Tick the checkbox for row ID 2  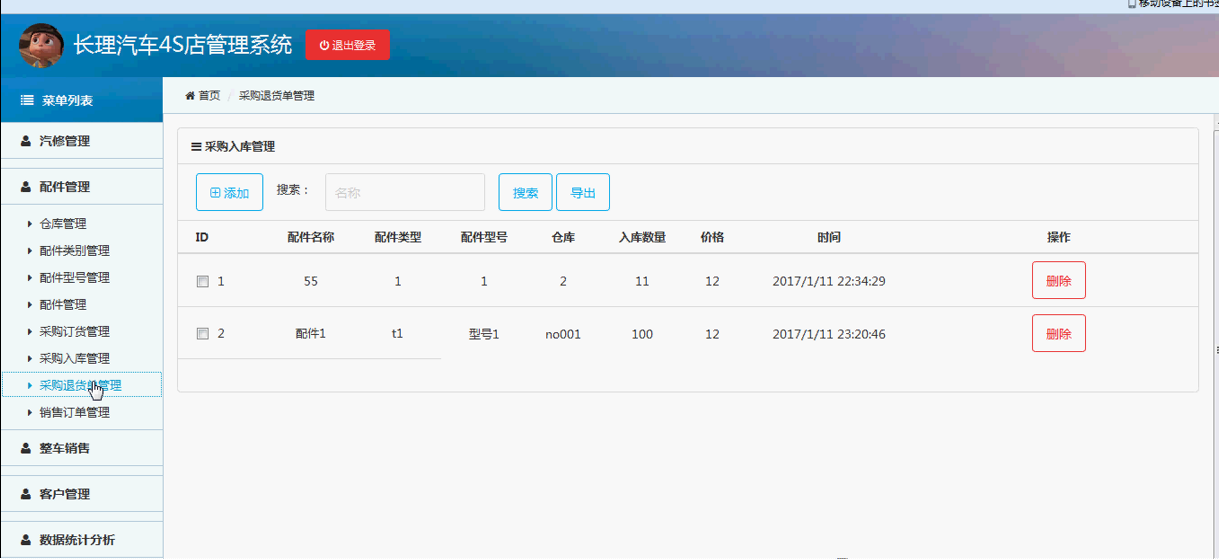click(202, 334)
